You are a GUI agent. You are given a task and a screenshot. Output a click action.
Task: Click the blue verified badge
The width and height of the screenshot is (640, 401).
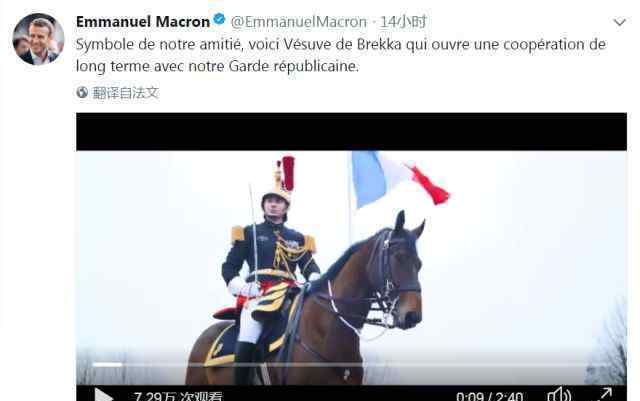[x=220, y=19]
